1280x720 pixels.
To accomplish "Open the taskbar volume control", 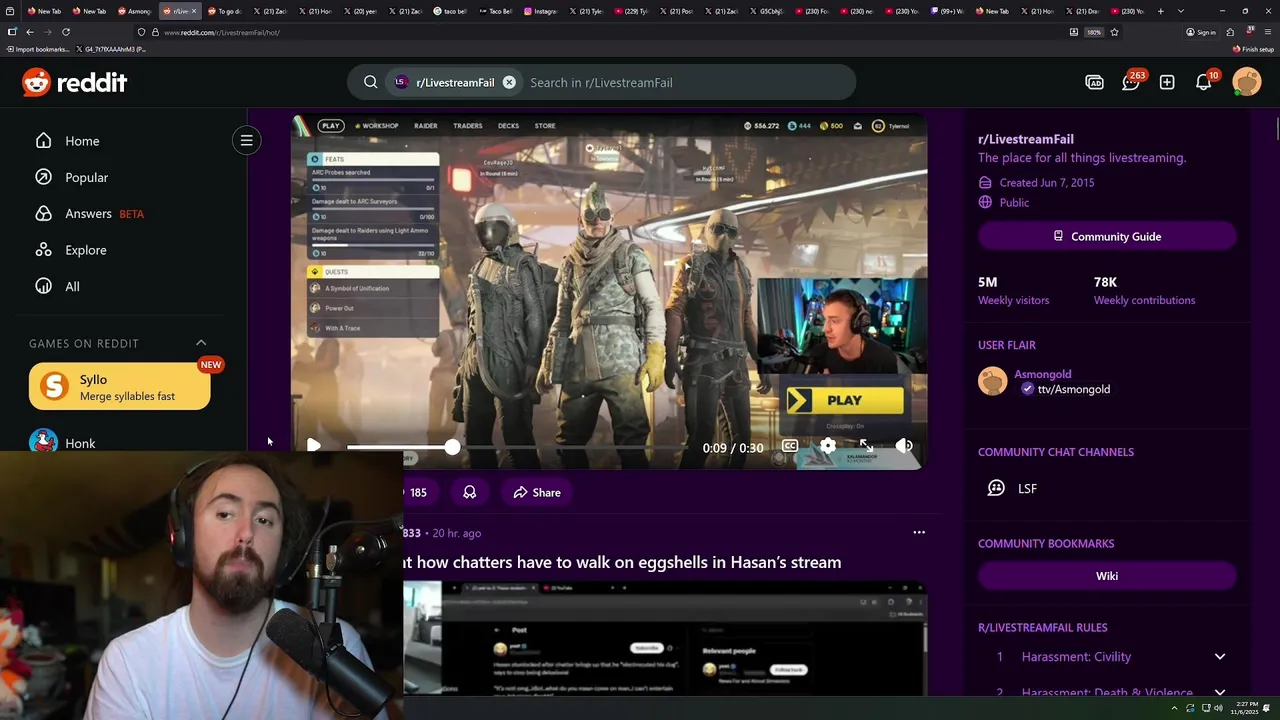I will coord(1218,708).
